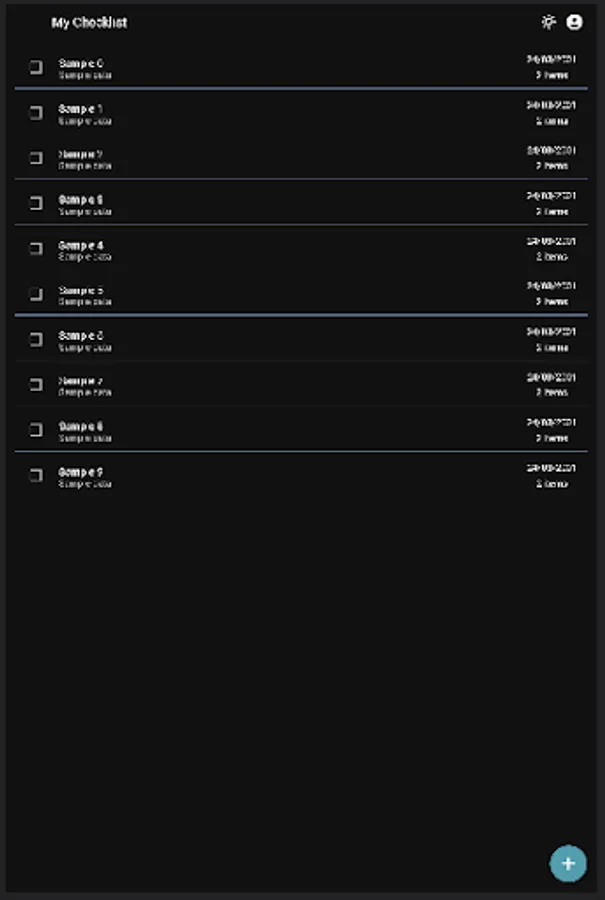The width and height of the screenshot is (605, 900).
Task: Click the date shown for Sample 1
Action: tap(551, 104)
